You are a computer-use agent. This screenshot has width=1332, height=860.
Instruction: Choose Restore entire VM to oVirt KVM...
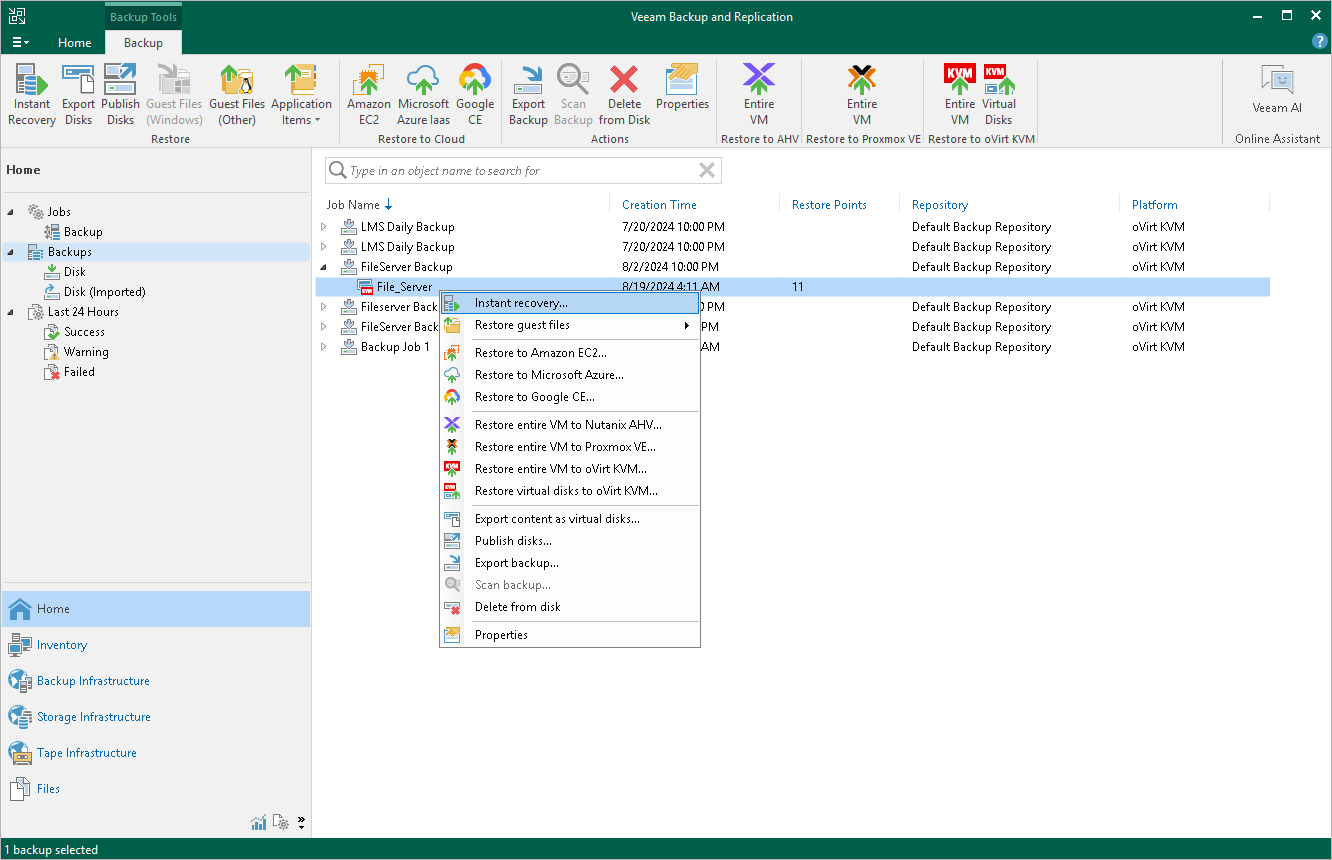coord(570,469)
